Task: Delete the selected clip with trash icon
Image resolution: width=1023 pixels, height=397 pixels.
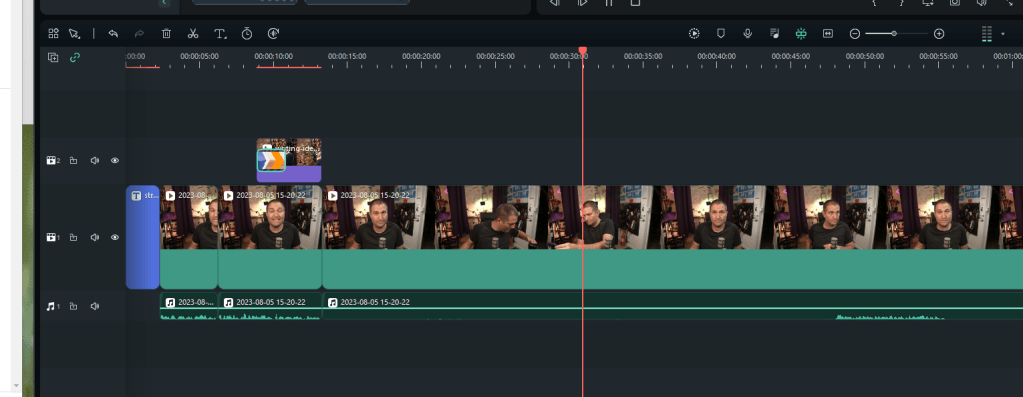Action: coord(166,33)
